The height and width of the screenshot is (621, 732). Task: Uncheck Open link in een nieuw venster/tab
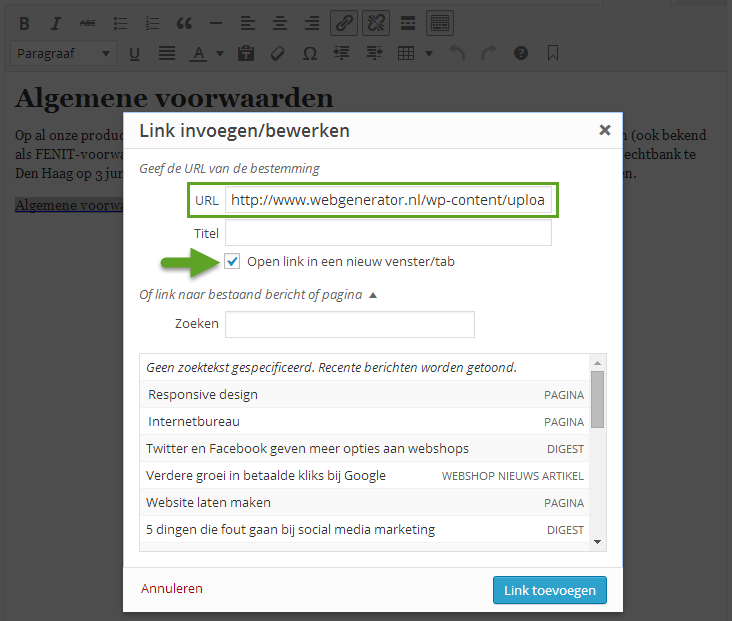[232, 261]
